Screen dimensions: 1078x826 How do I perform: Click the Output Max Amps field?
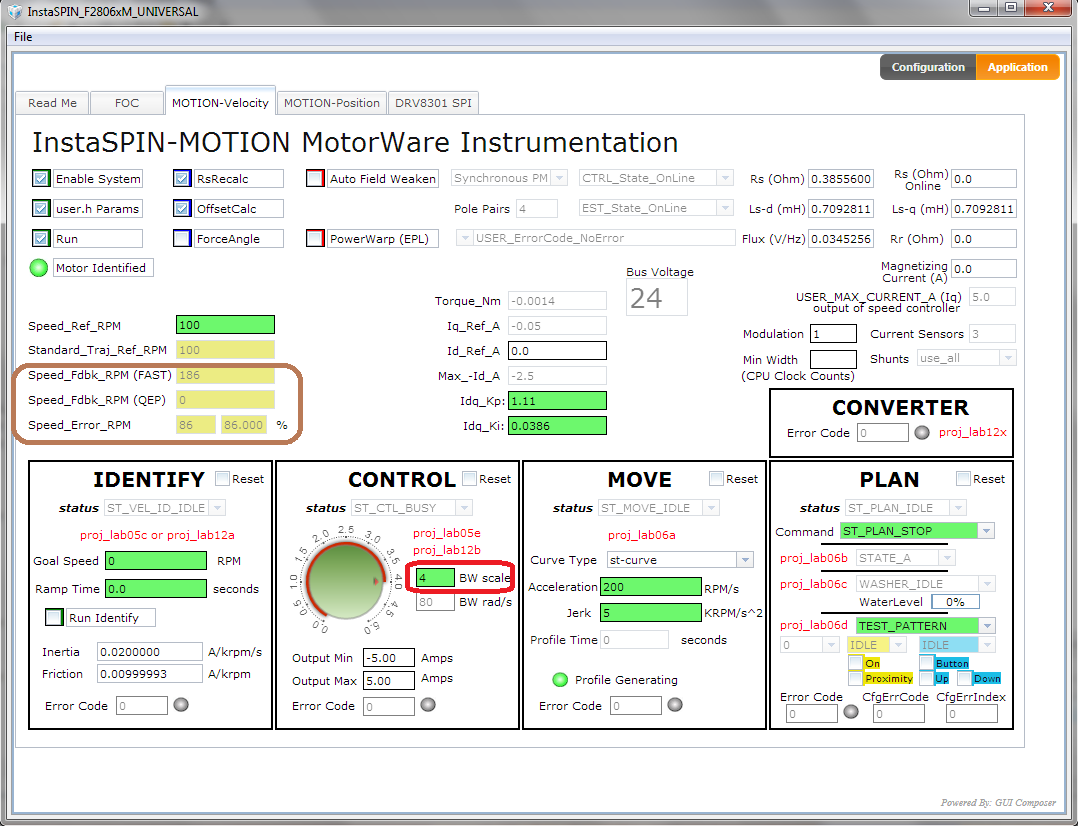(x=388, y=680)
